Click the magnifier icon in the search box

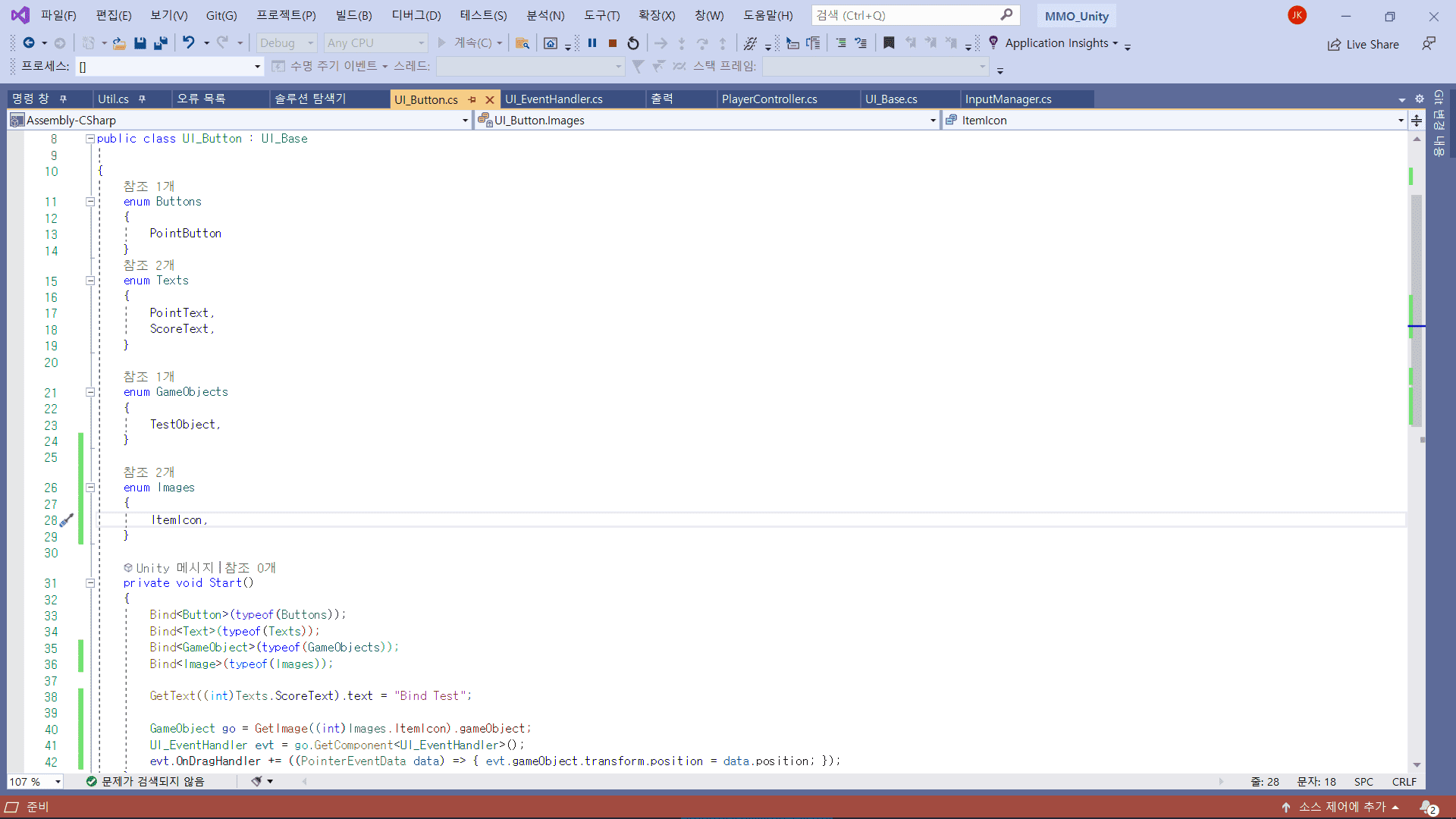coord(1006,15)
